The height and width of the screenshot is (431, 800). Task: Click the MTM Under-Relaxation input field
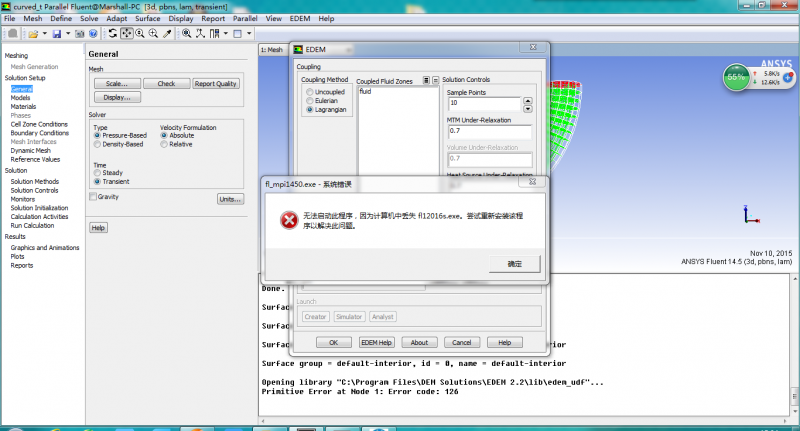click(x=489, y=132)
